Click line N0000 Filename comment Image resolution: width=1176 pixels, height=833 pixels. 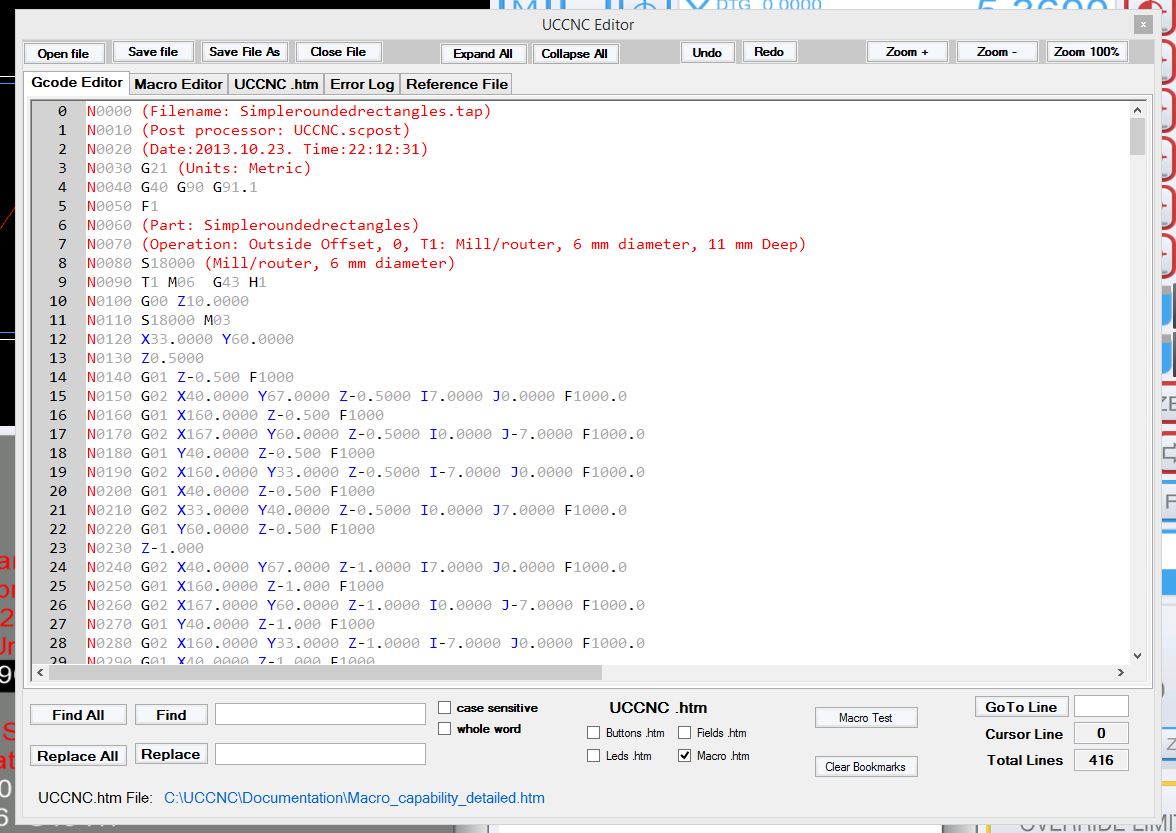[x=289, y=111]
